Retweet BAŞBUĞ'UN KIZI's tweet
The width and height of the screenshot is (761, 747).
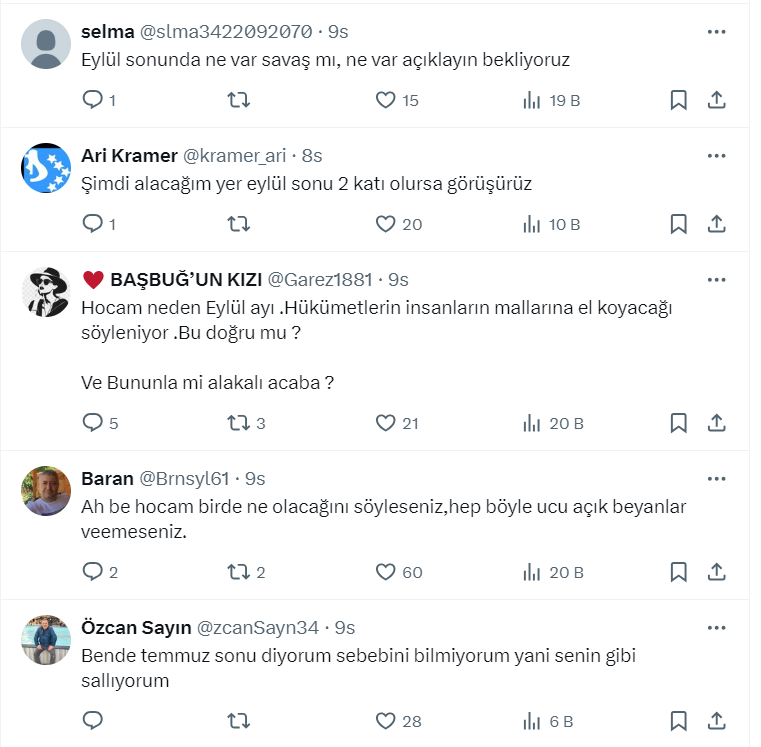coord(239,423)
